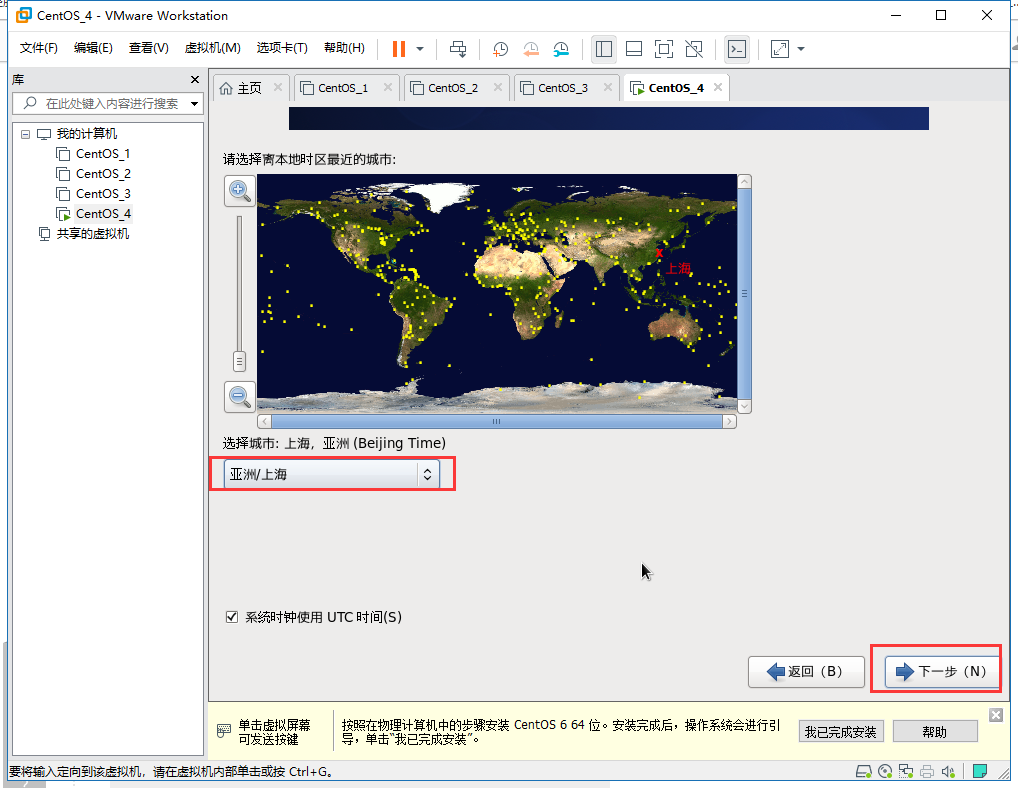This screenshot has width=1018, height=788.
Task: Open the snapshot manager
Action: click(561, 49)
